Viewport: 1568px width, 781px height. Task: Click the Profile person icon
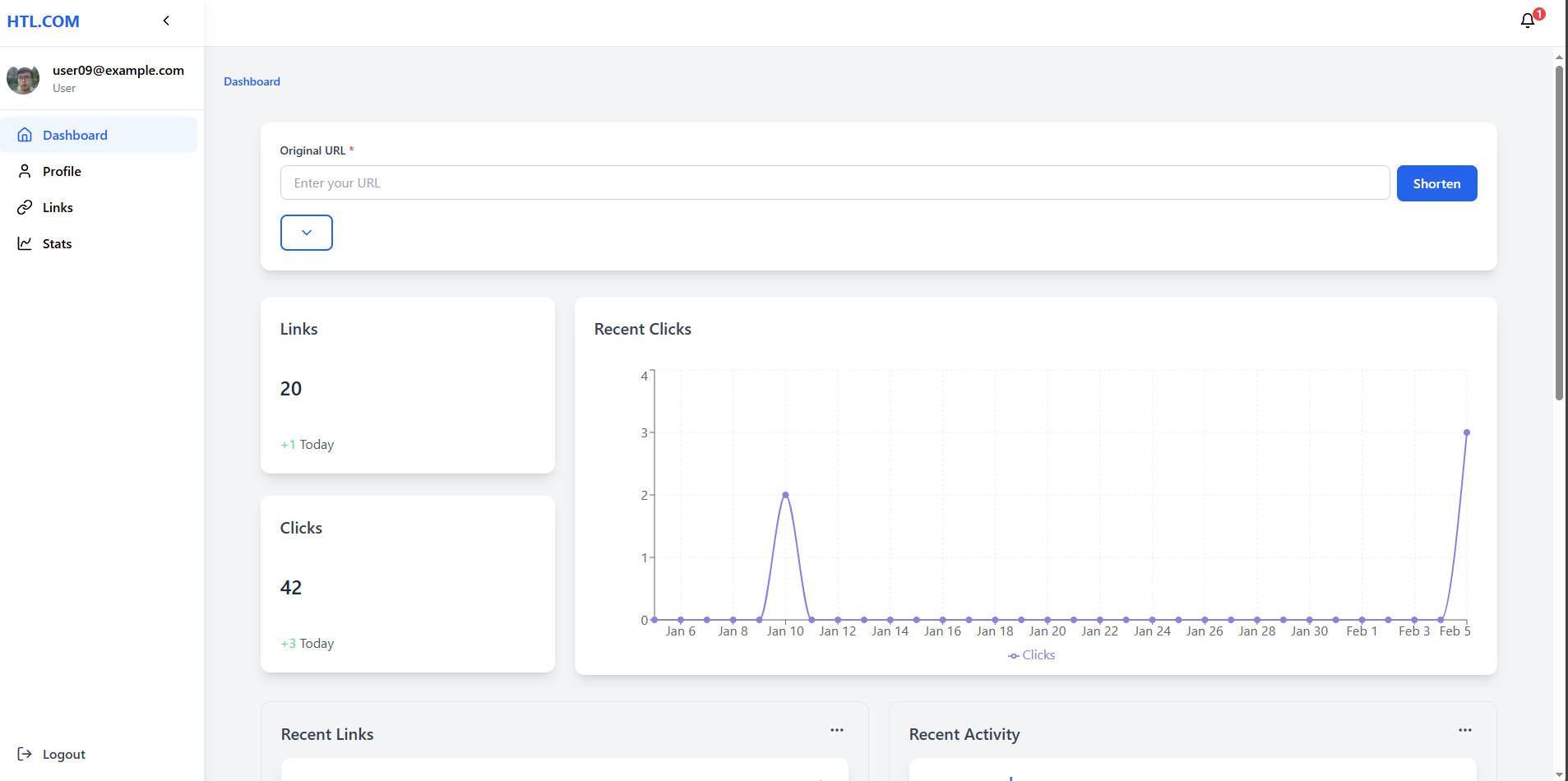25,171
